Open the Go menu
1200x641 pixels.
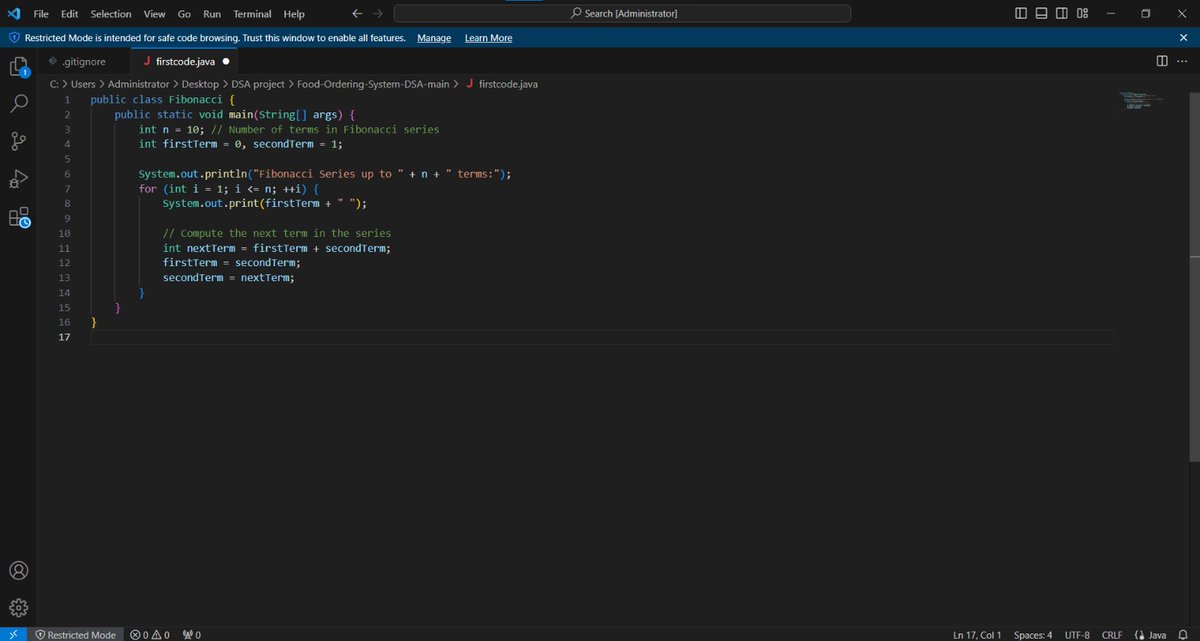coord(184,14)
